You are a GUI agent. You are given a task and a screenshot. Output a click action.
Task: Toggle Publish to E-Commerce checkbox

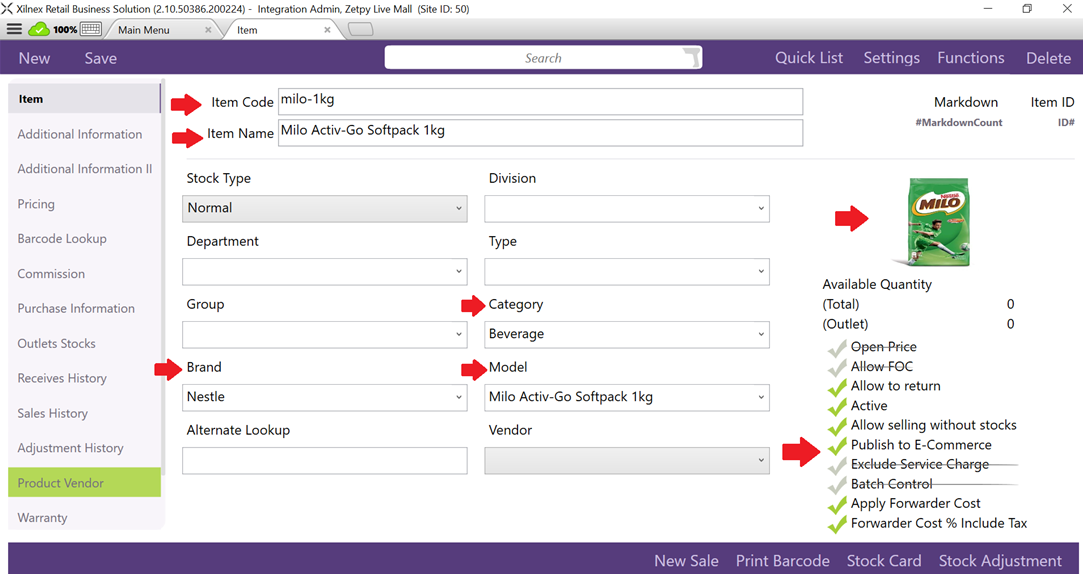pos(837,446)
